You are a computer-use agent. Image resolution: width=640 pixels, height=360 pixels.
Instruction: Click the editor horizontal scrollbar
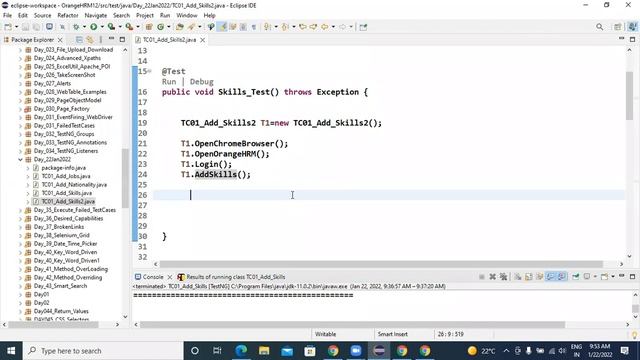[x=381, y=264]
